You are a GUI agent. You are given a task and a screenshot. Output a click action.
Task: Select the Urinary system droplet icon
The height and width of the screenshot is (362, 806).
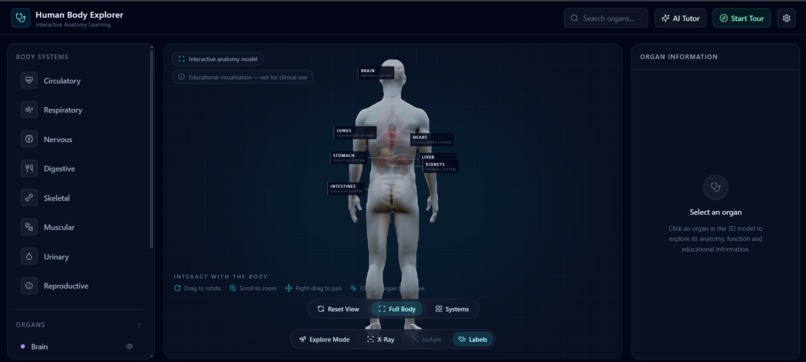pyautogui.click(x=29, y=257)
